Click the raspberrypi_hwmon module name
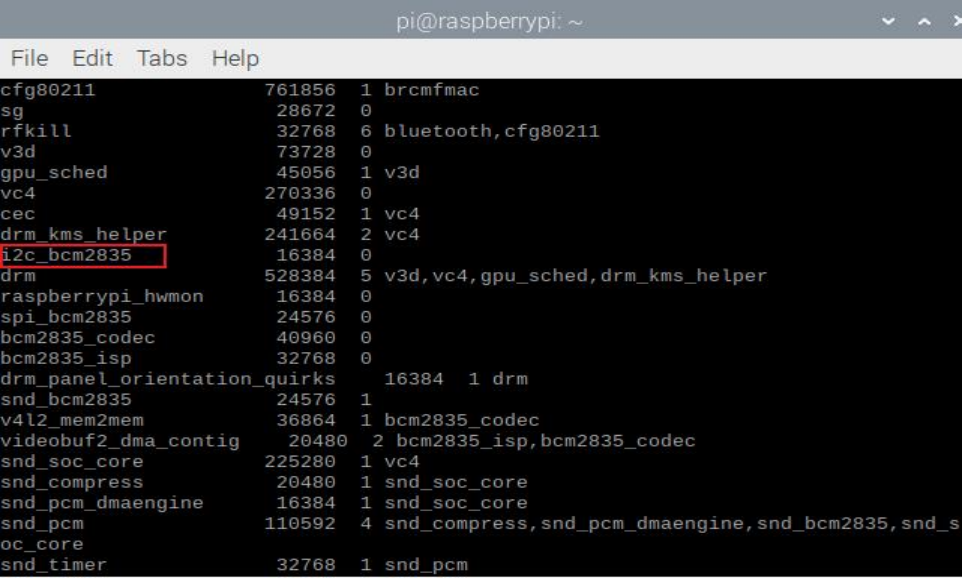The image size is (962, 578). tap(102, 296)
